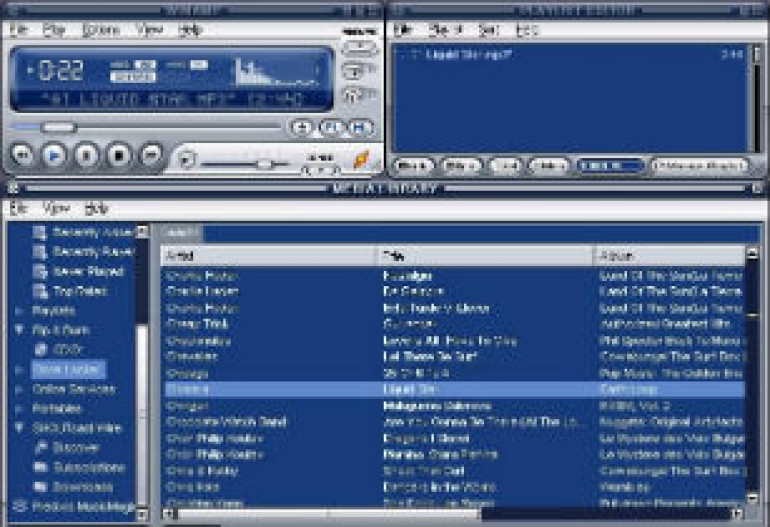This screenshot has width=770, height=527.
Task: Select Portables in library tree
Action: pyautogui.click(x=57, y=409)
